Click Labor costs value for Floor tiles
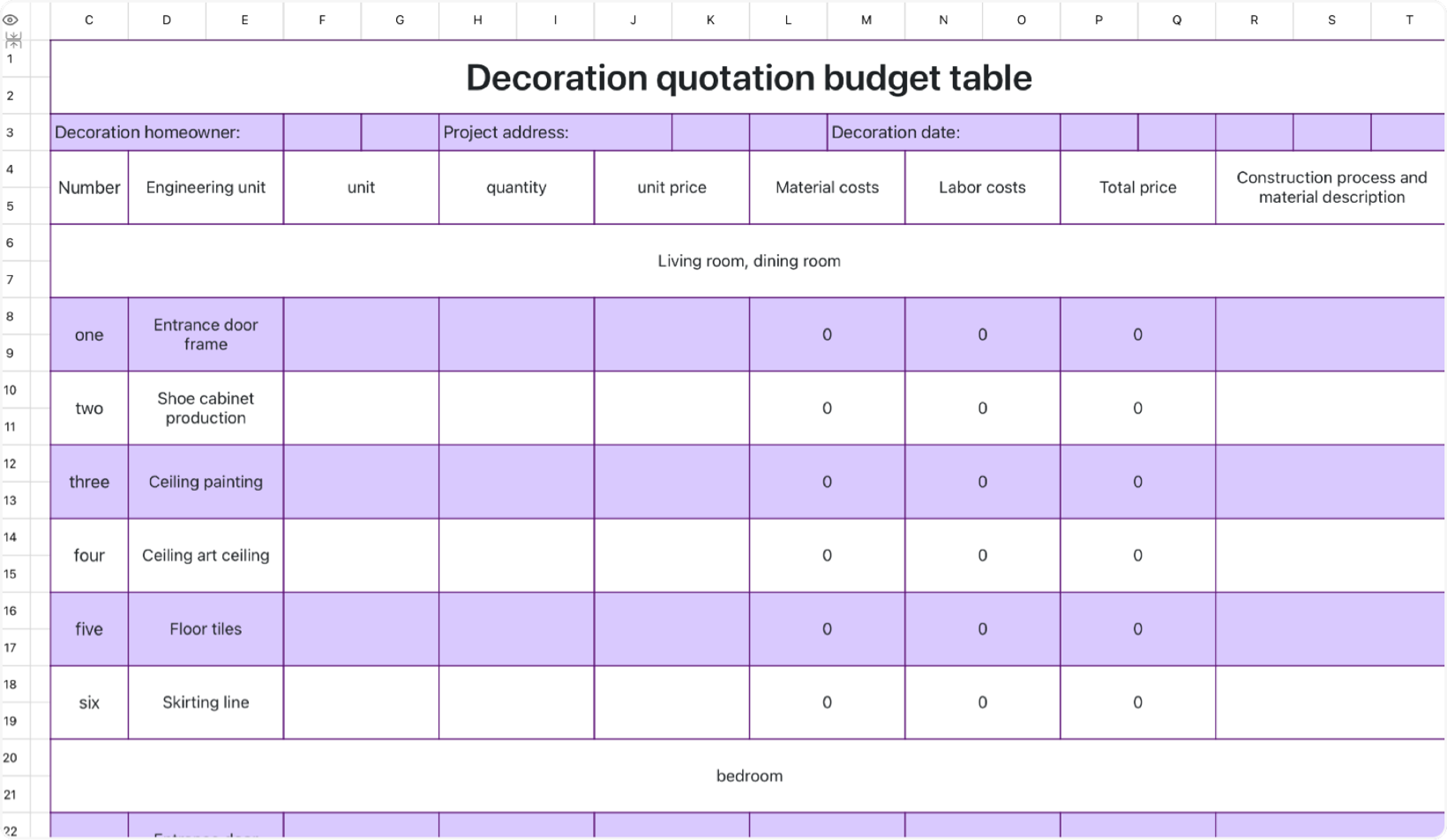1447x840 pixels. click(x=982, y=629)
